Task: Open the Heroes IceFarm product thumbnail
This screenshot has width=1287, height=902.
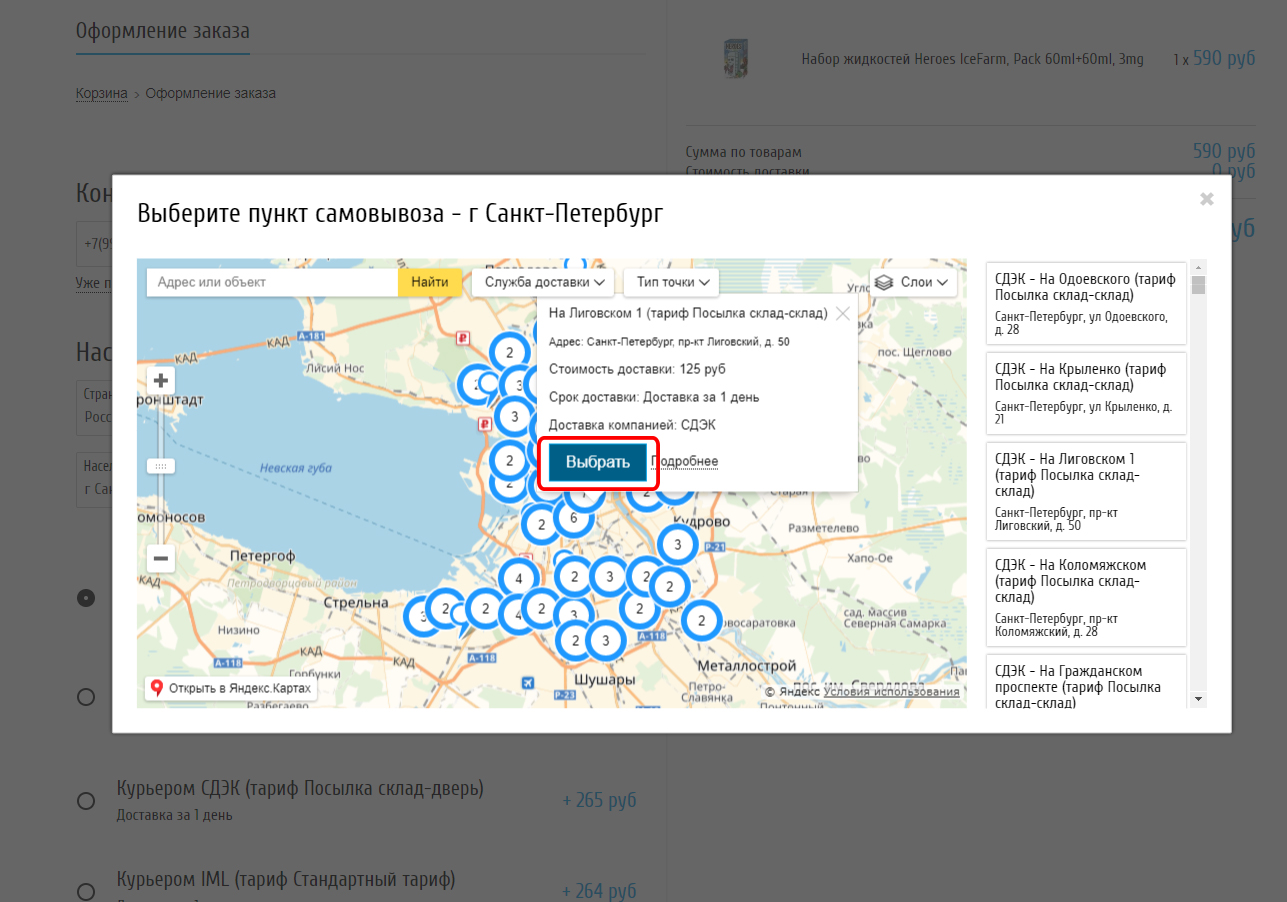Action: pos(736,59)
